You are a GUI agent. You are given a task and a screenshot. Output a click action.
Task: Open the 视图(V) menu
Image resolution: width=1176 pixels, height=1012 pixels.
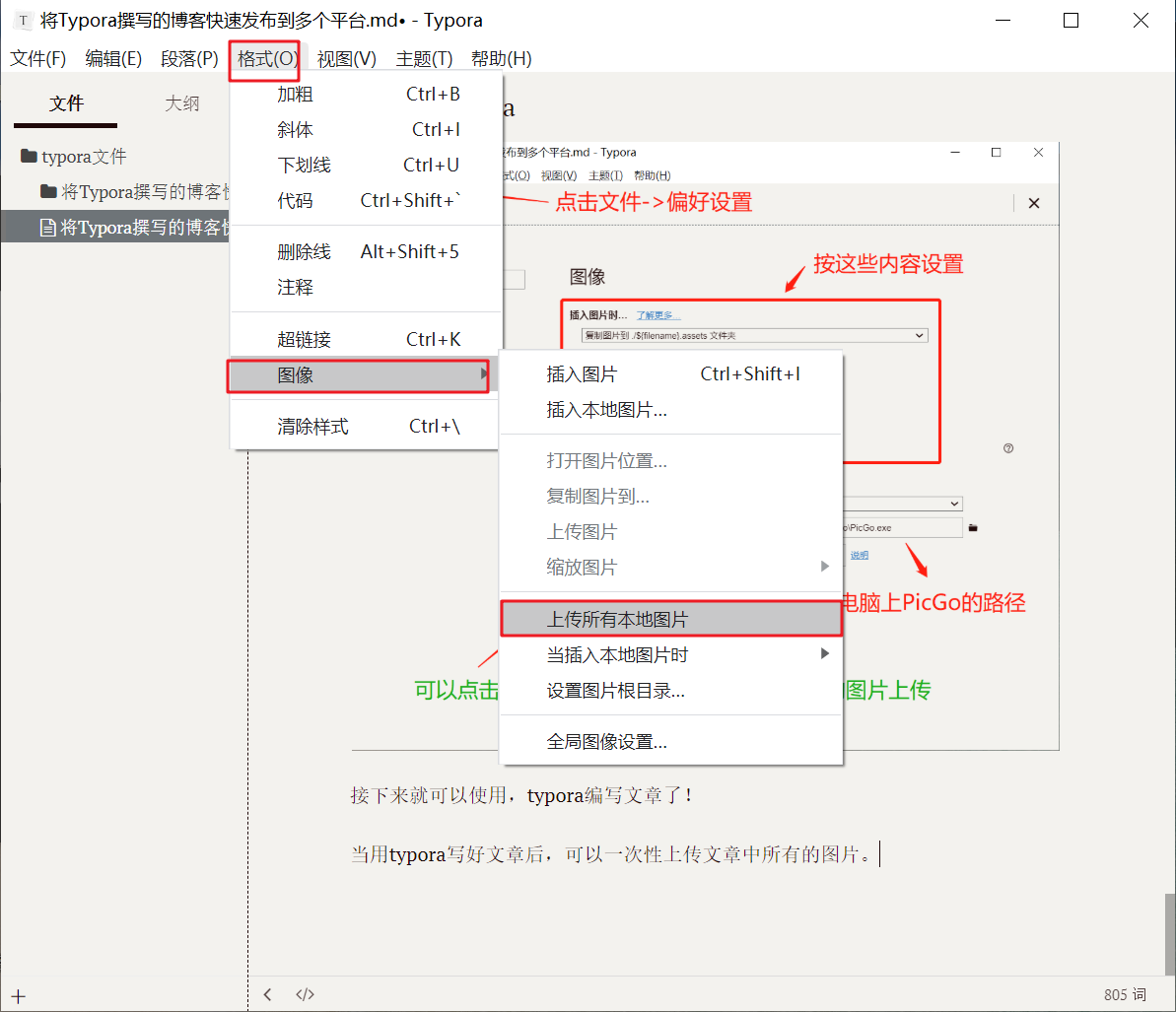pos(346,59)
